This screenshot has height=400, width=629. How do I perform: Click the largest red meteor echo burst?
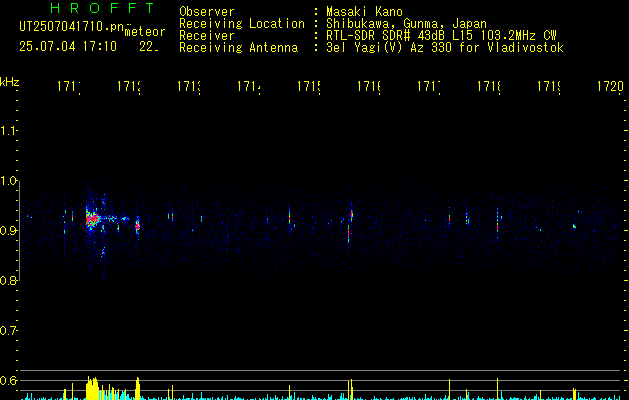pos(93,219)
